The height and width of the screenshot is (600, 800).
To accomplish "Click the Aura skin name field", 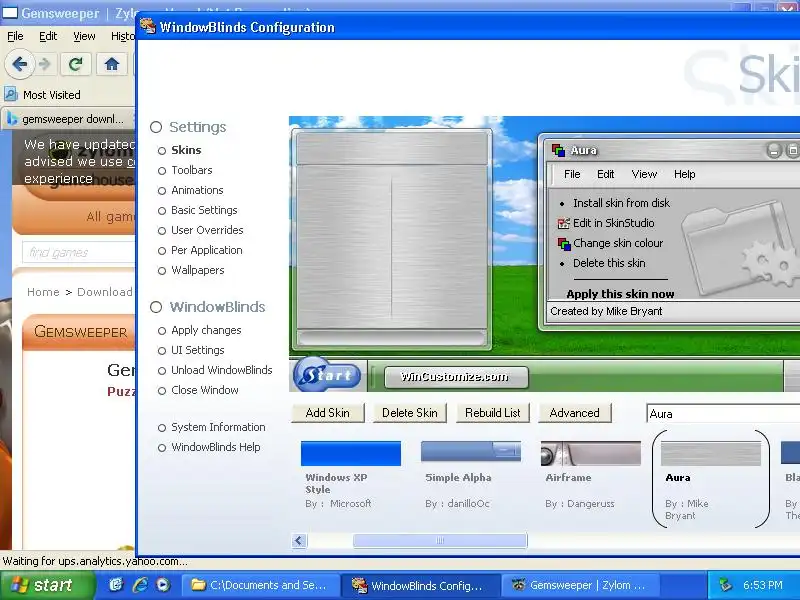I will (723, 414).
